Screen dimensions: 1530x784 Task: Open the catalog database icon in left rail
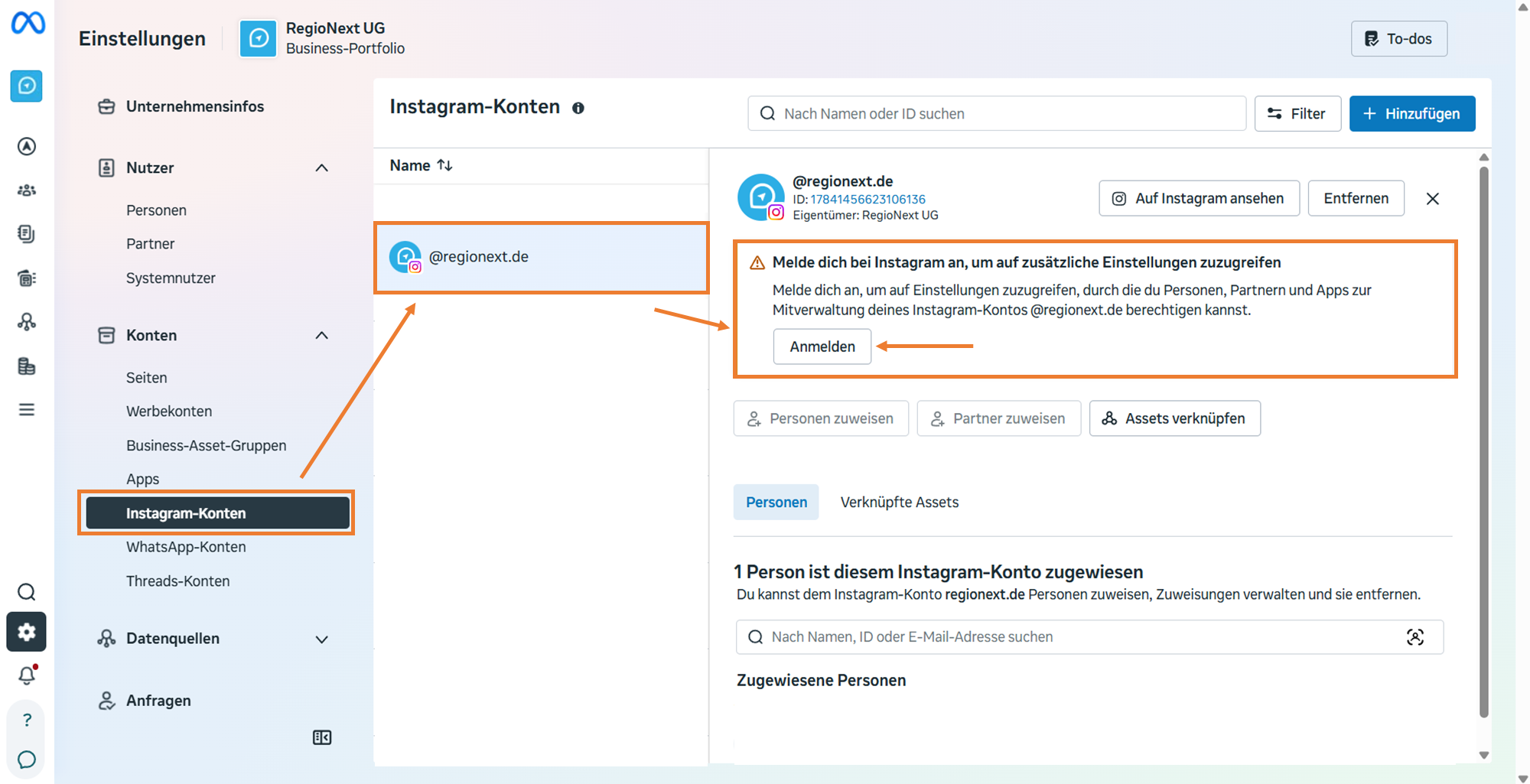coord(27,366)
